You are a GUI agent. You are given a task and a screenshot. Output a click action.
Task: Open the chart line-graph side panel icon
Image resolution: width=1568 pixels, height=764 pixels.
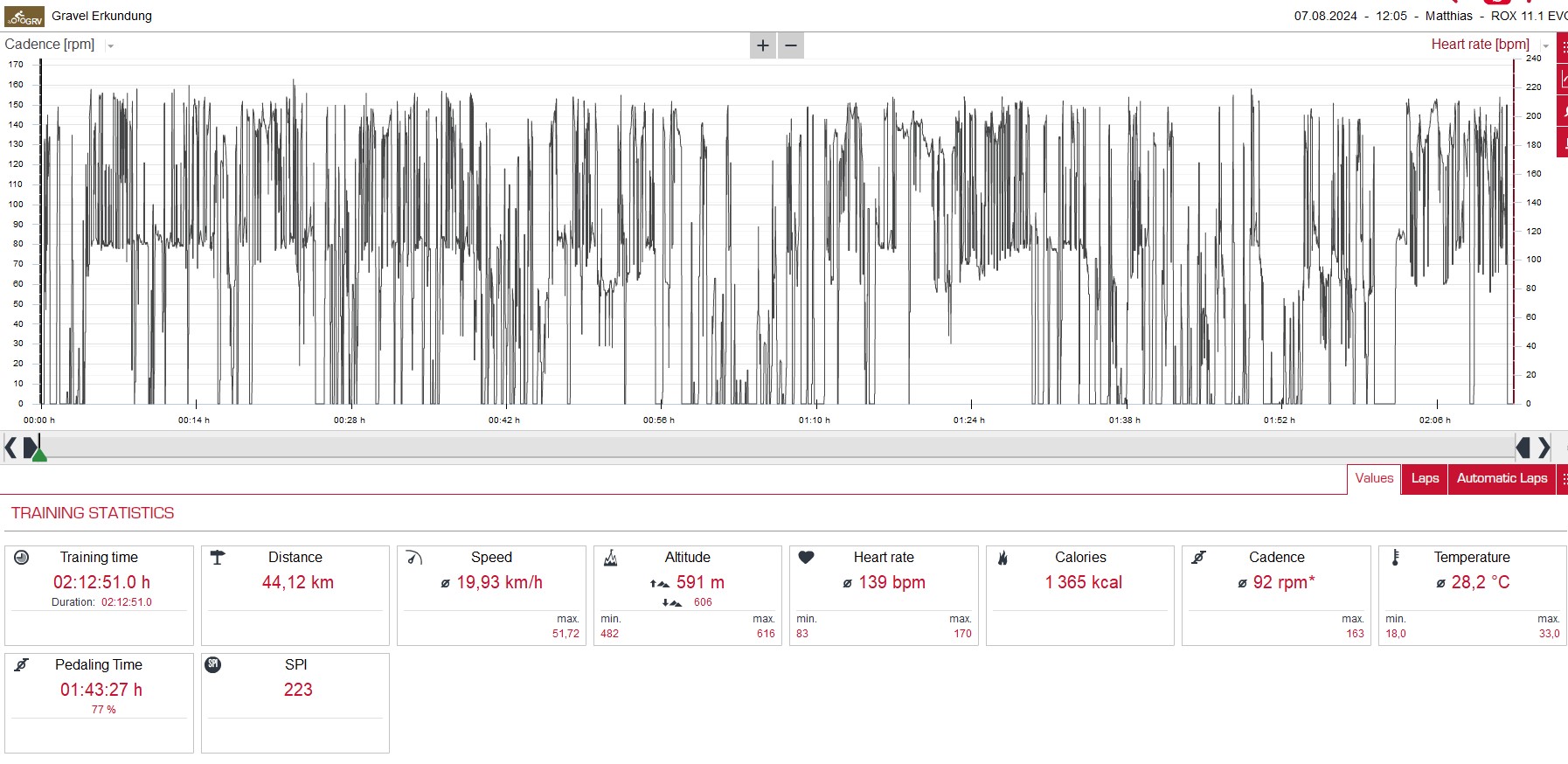(1563, 80)
